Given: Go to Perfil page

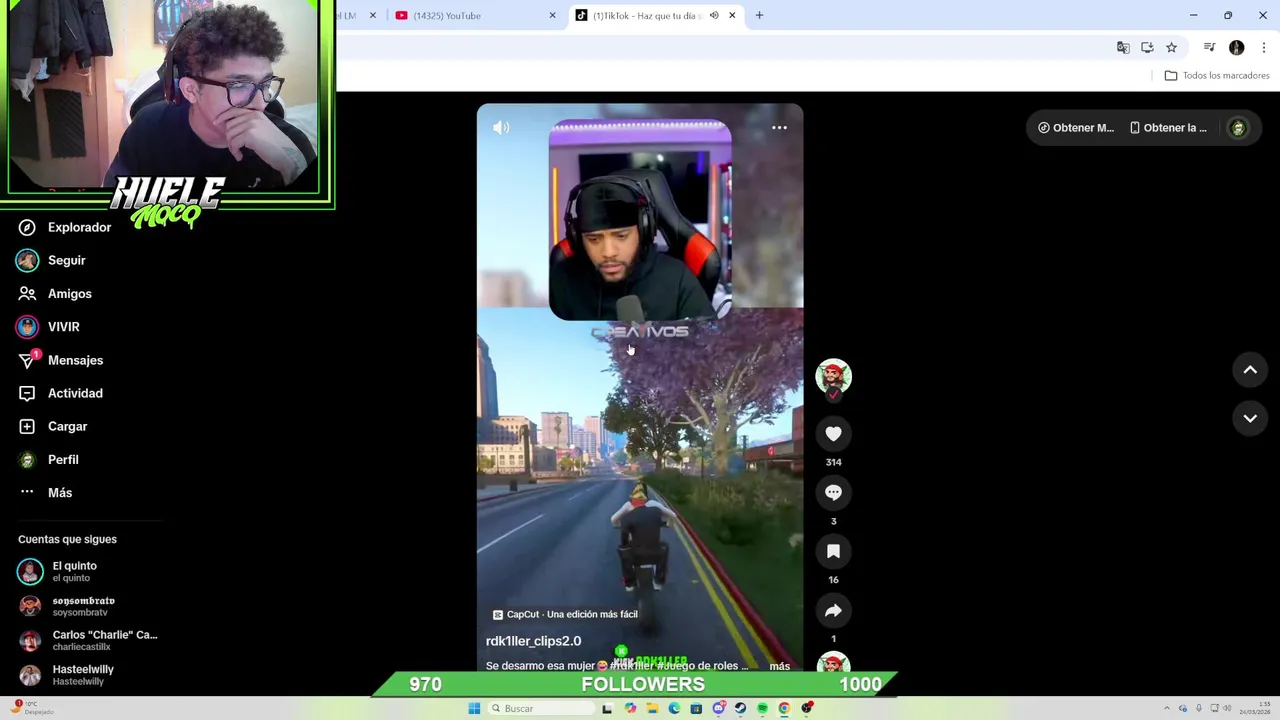Looking at the screenshot, I should pos(49,459).
